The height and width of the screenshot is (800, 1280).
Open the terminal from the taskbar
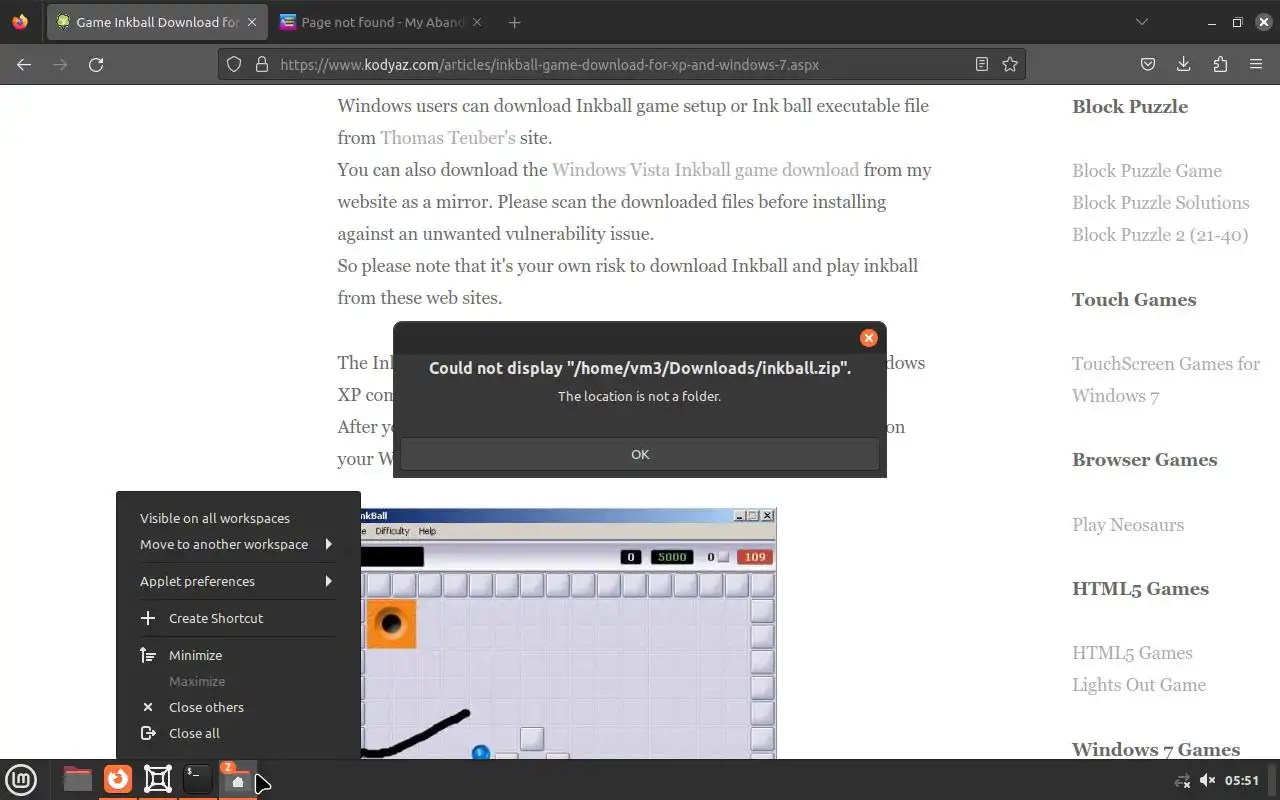[198, 779]
